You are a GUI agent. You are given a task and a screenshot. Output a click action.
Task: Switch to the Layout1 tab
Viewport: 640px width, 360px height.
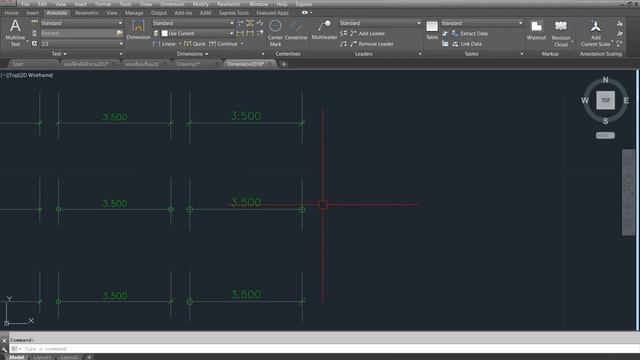coord(42,357)
